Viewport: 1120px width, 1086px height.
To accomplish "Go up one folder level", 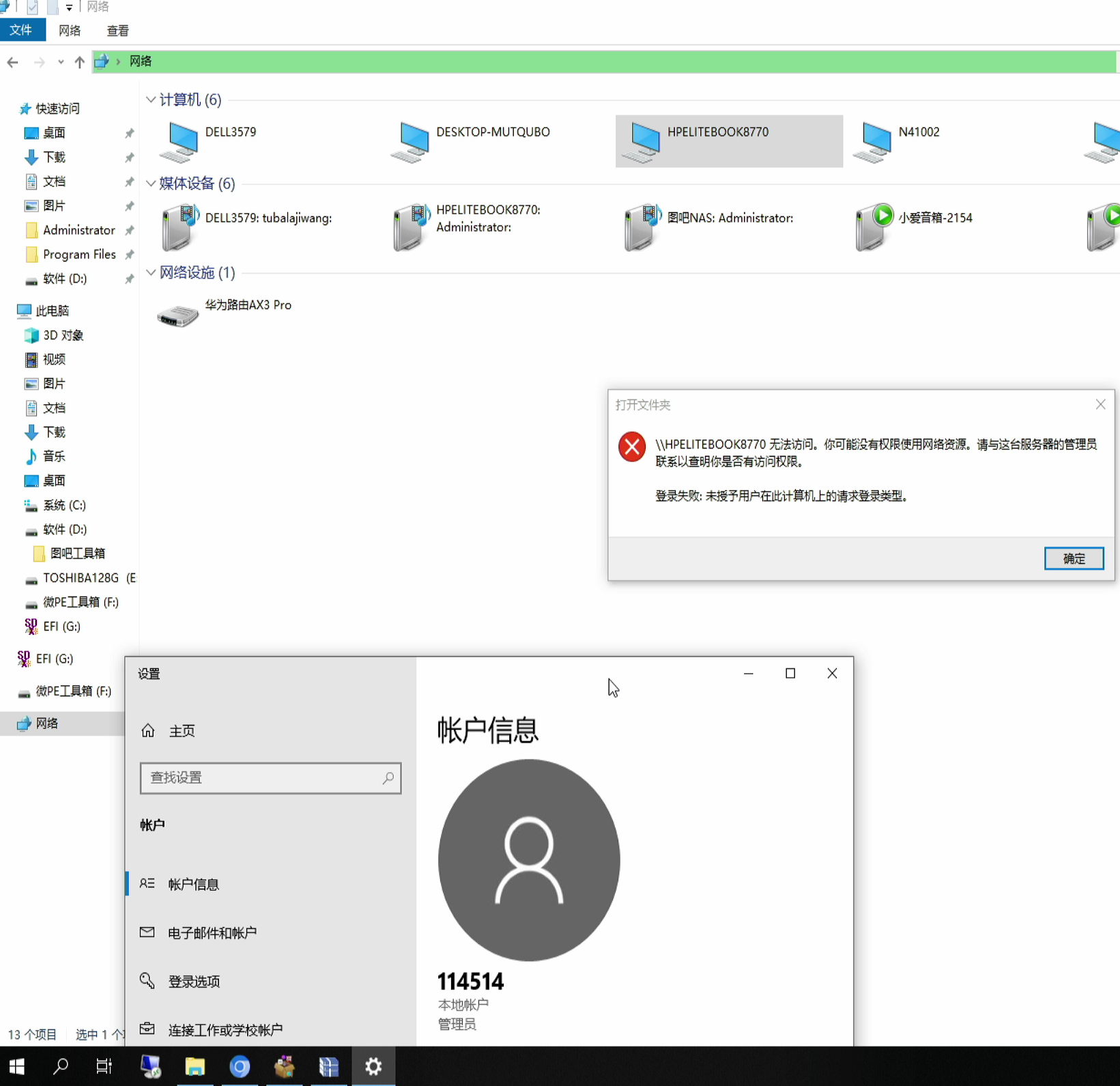I will click(x=79, y=62).
